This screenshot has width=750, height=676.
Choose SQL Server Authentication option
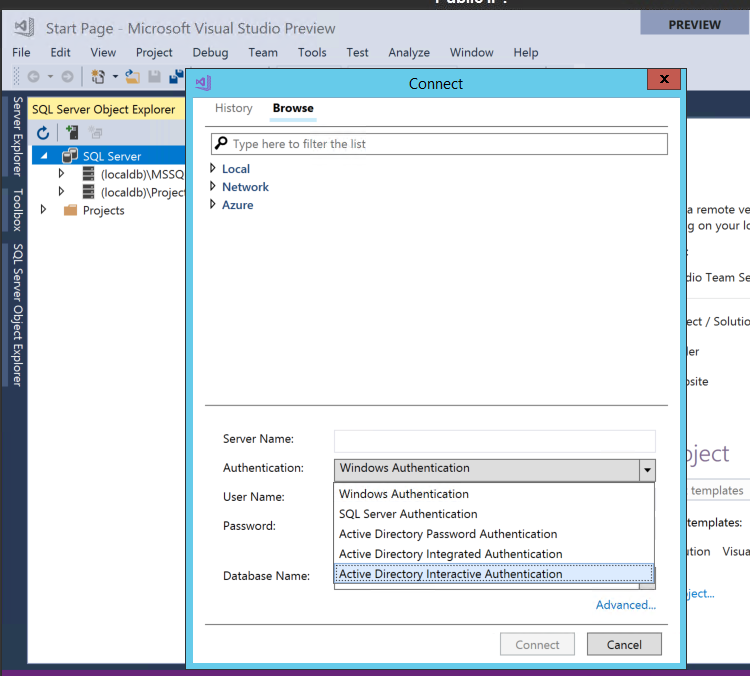pyautogui.click(x=408, y=514)
